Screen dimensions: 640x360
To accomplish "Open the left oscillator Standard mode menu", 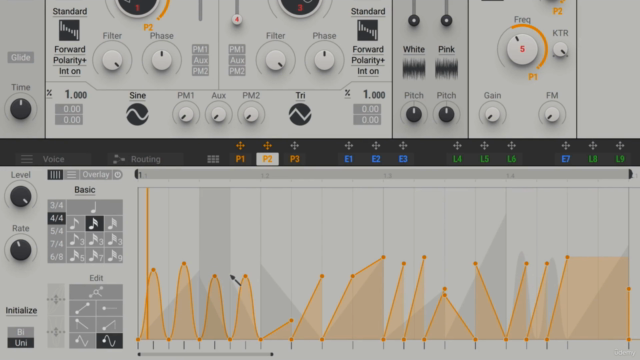I will point(70,11).
